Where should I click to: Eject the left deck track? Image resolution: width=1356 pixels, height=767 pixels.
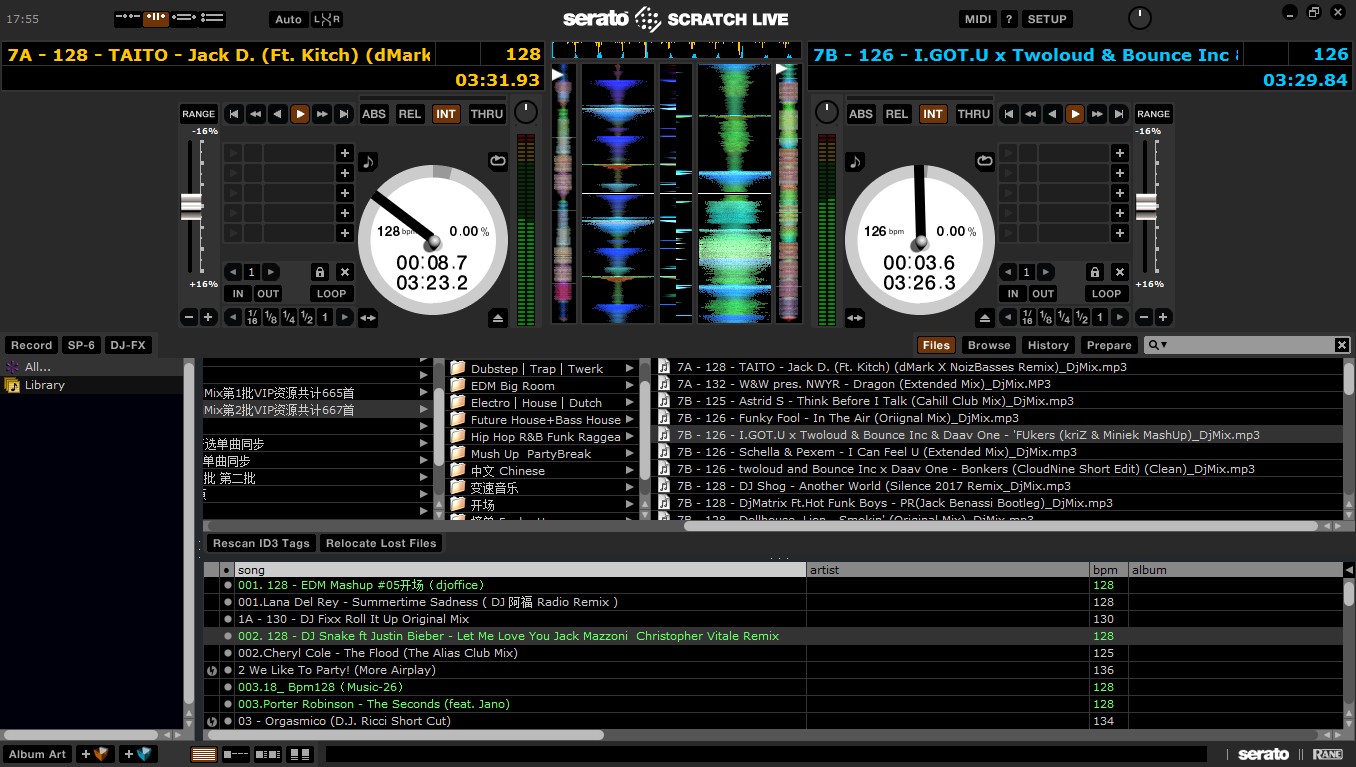tap(498, 318)
